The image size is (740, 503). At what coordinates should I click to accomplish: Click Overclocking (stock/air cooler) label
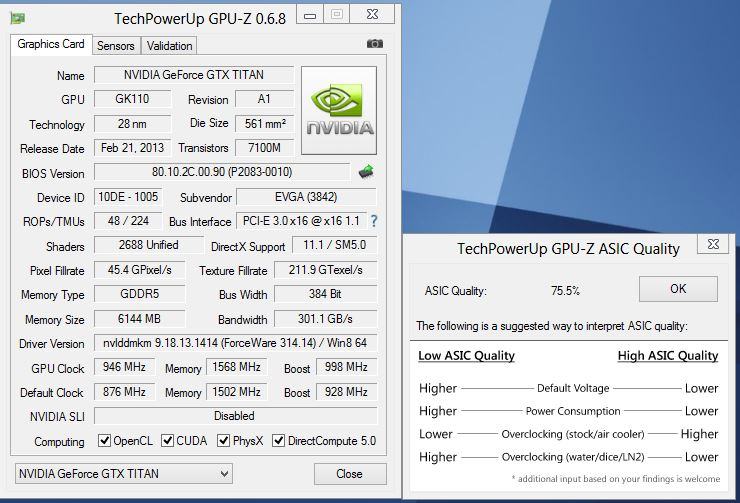573,434
